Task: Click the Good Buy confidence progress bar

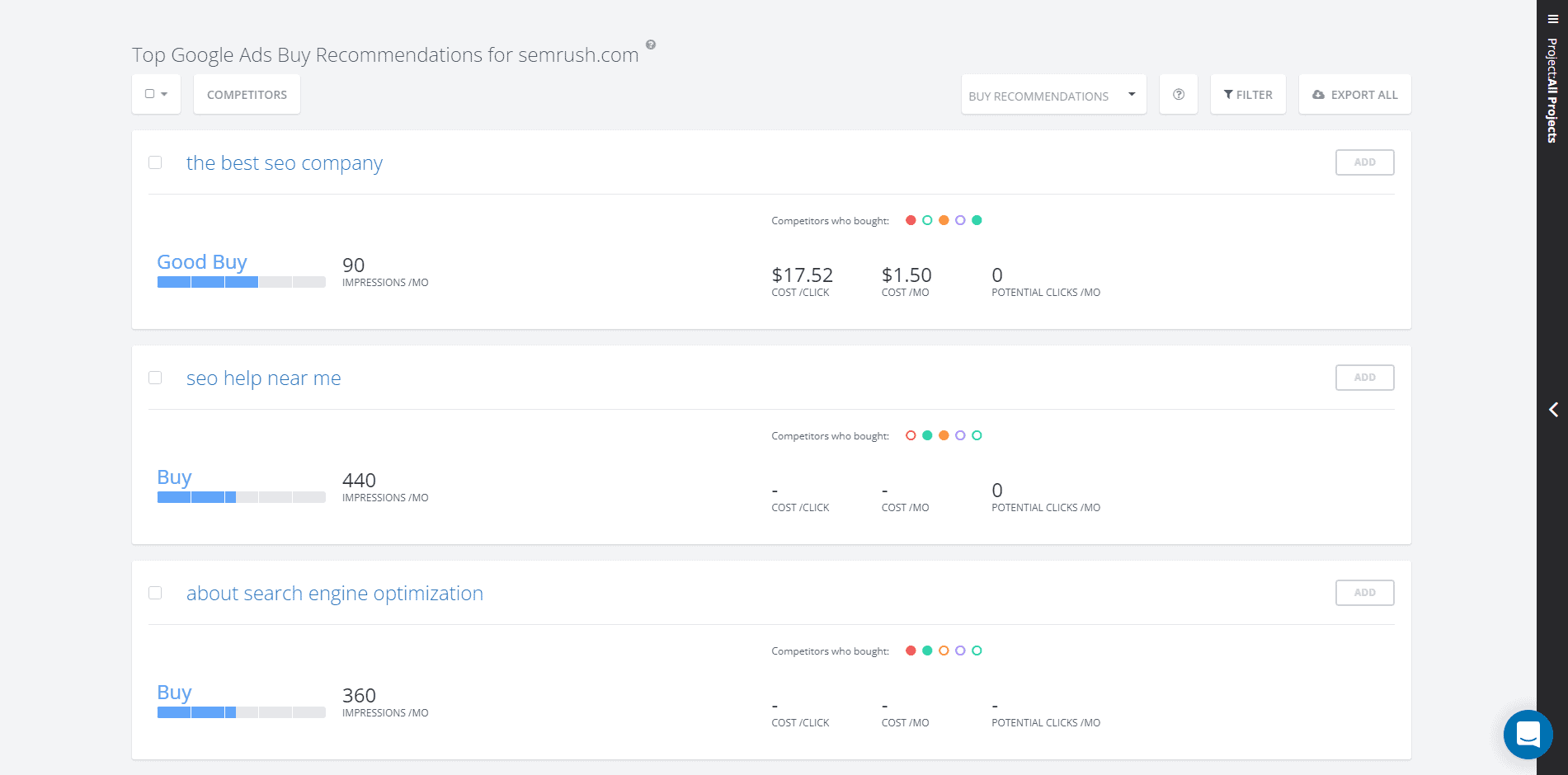Action: 241,281
